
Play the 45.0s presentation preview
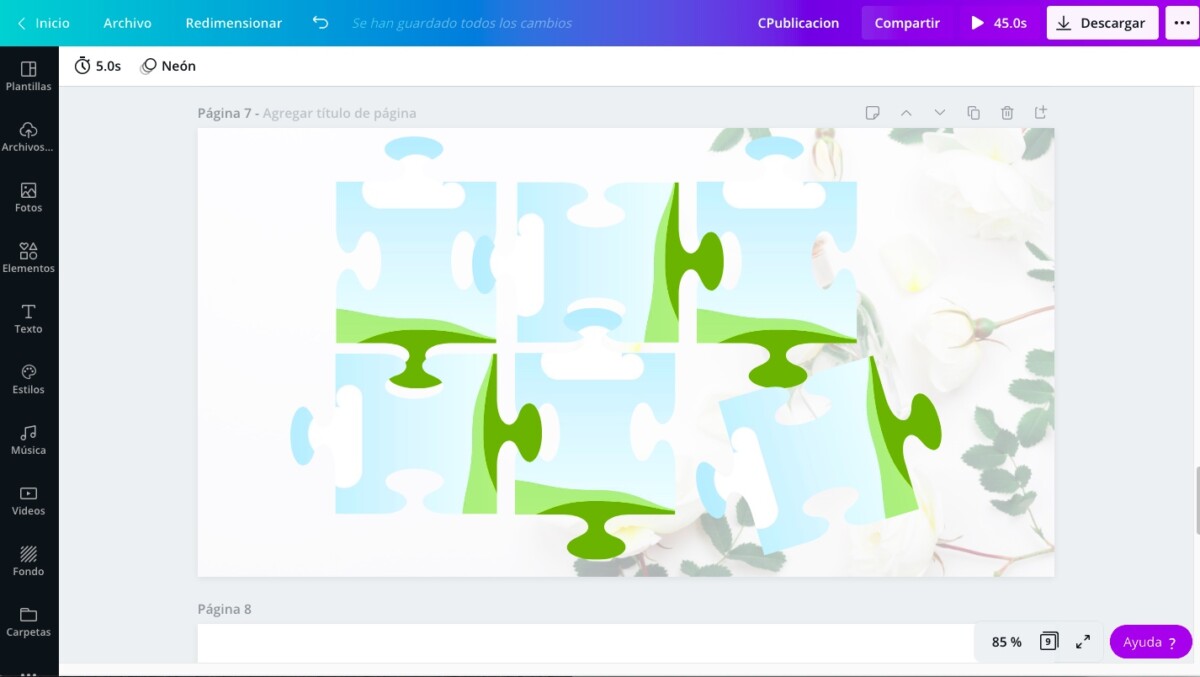point(998,23)
